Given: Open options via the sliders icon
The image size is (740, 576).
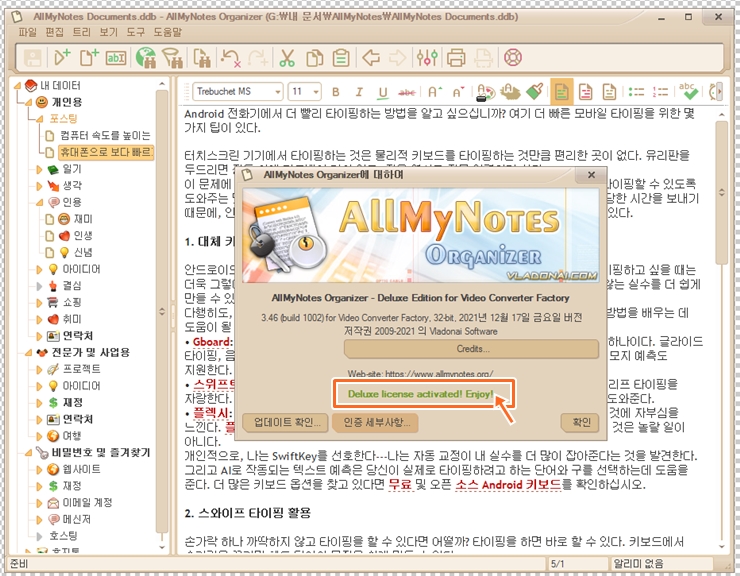Looking at the screenshot, I should (427, 58).
